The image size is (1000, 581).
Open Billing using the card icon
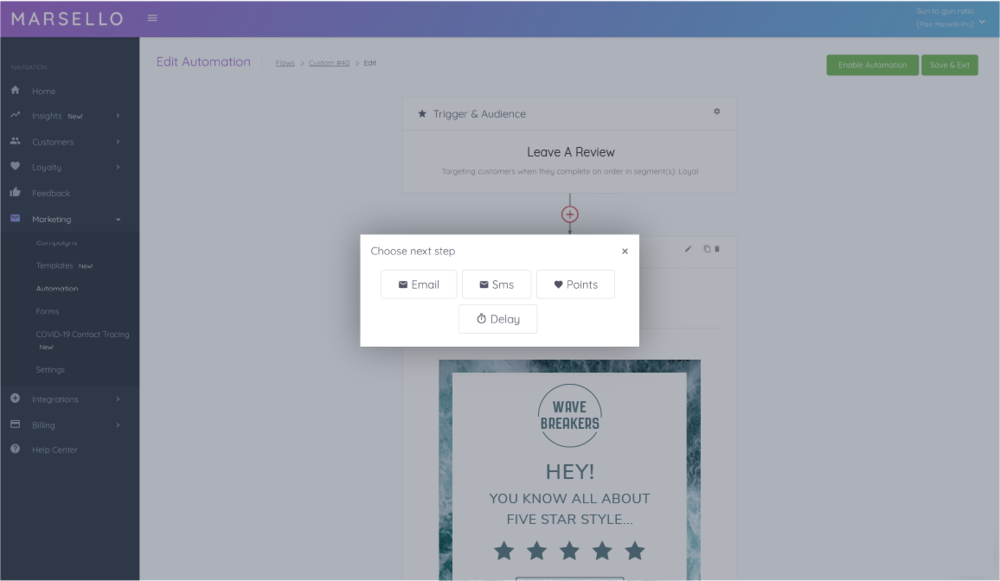[14, 424]
